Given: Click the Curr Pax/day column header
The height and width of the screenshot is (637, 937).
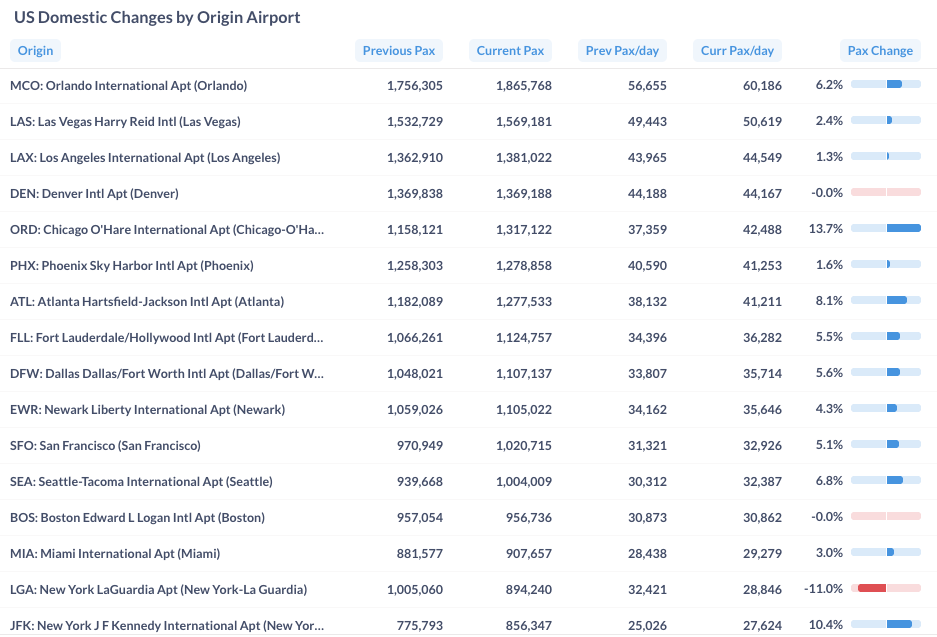Looking at the screenshot, I should (x=737, y=51).
